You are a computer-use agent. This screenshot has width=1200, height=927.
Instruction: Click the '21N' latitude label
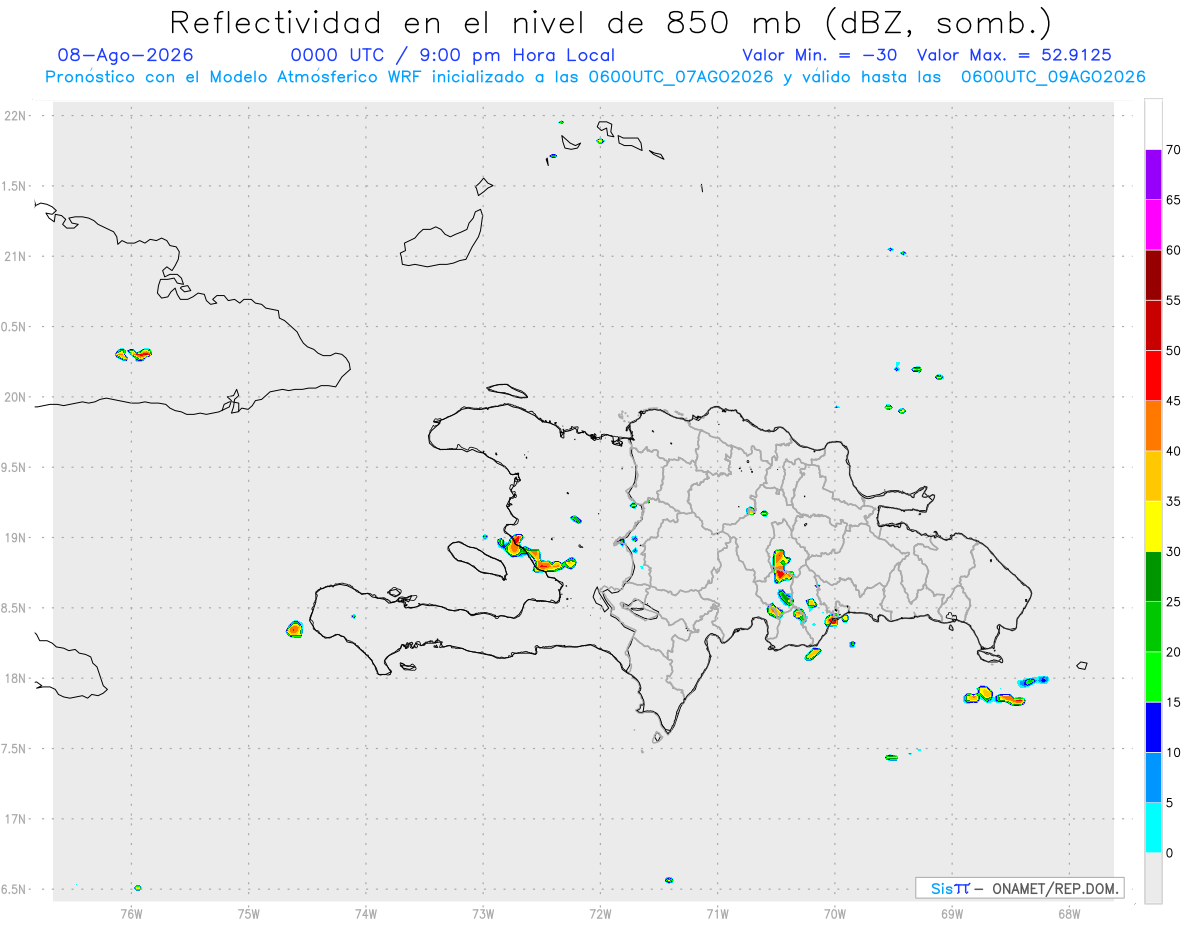click(x=17, y=256)
